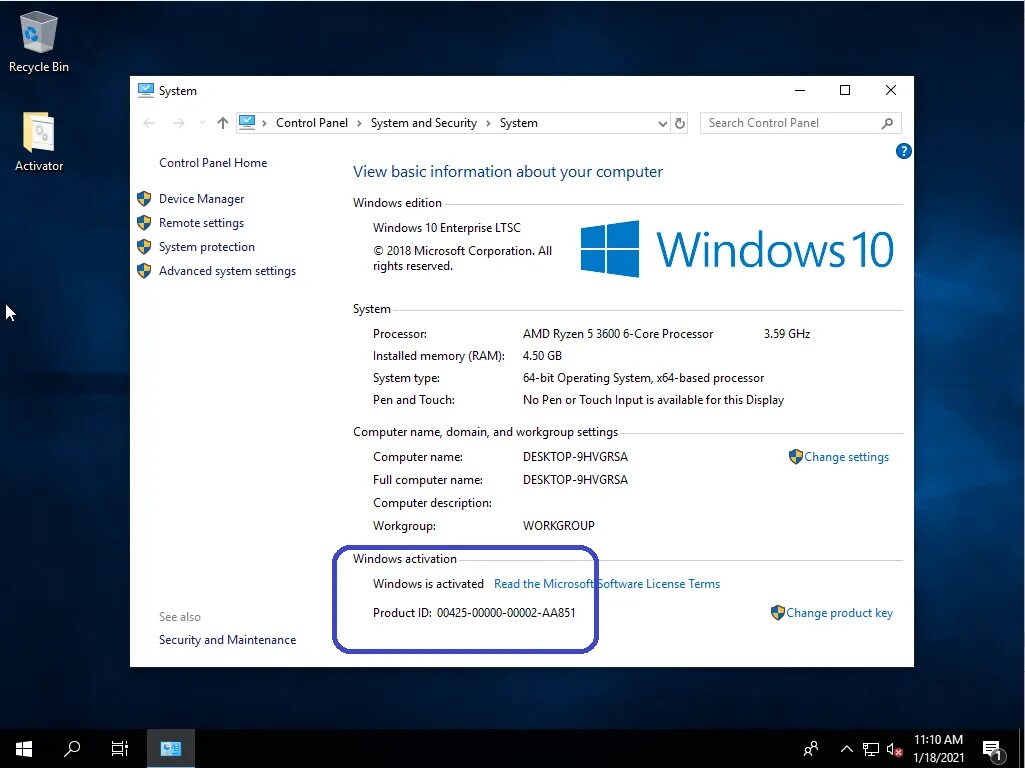Open Help with the blue question mark
The width and height of the screenshot is (1025, 768).
pos(903,152)
